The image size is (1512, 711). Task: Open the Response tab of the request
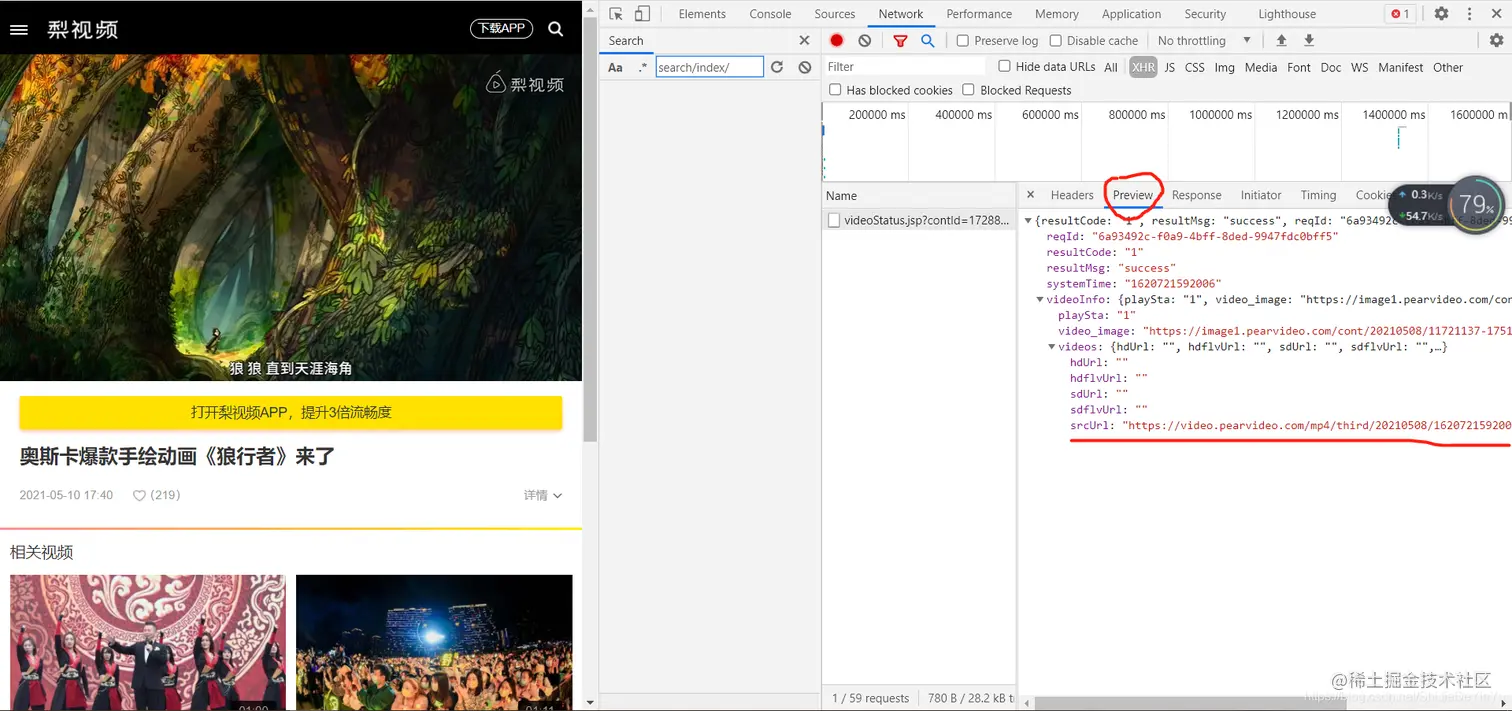point(1197,195)
